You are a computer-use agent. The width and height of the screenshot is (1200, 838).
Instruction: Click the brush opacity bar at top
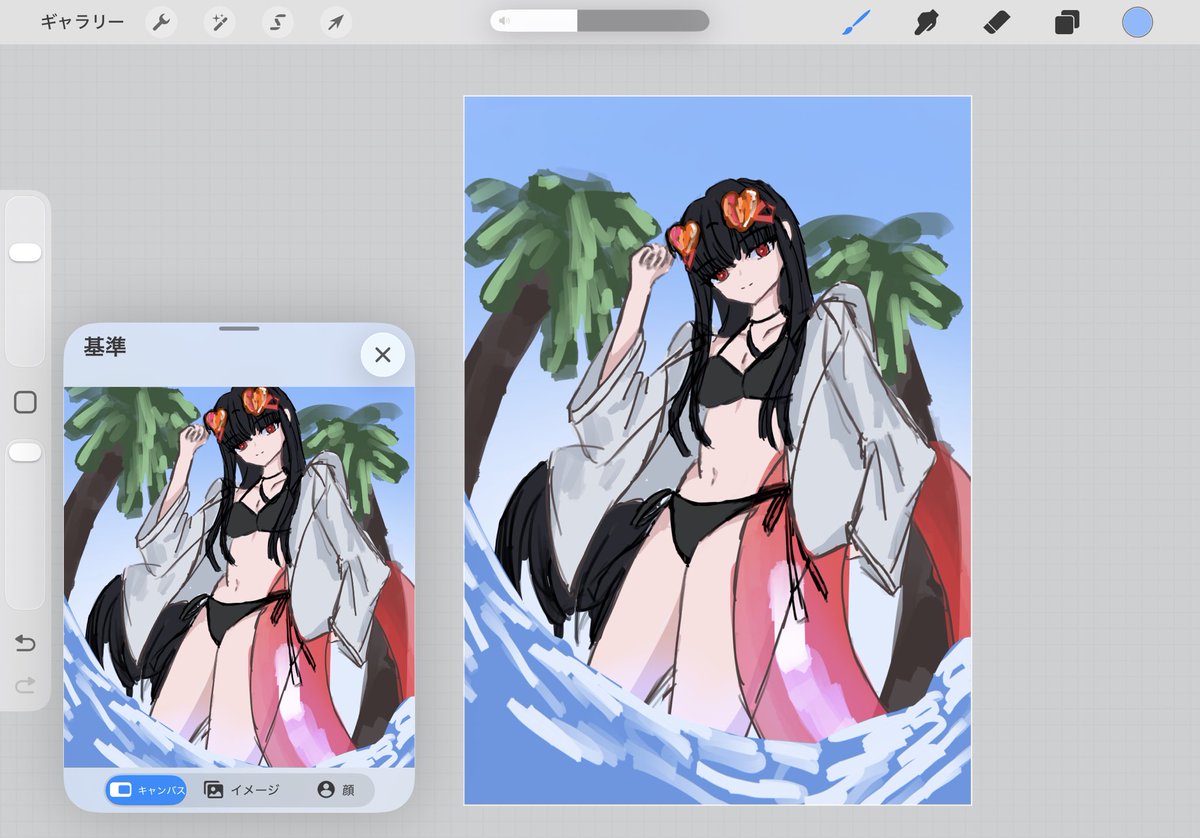599,21
